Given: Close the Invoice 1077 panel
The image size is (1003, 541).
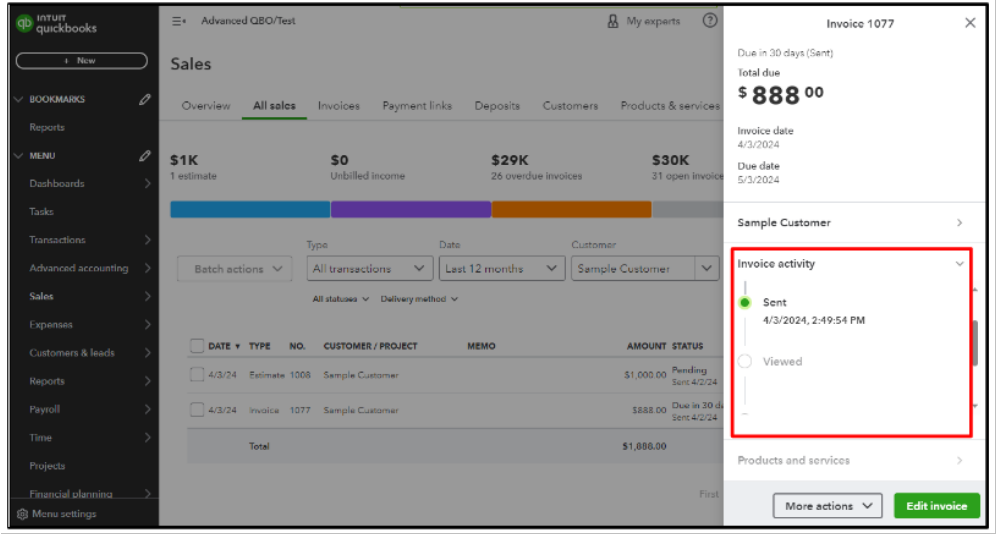Looking at the screenshot, I should [x=969, y=23].
